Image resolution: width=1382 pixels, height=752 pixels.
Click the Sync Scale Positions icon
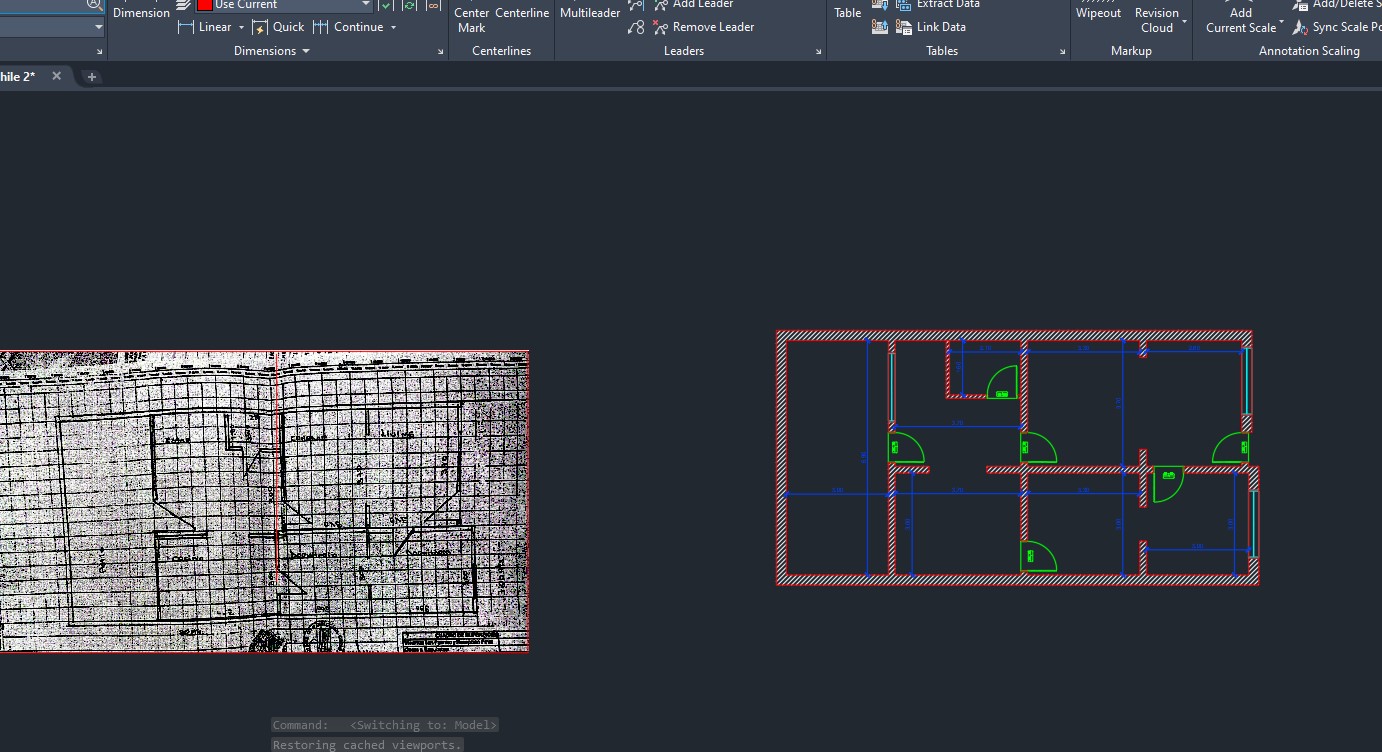[x=1300, y=27]
